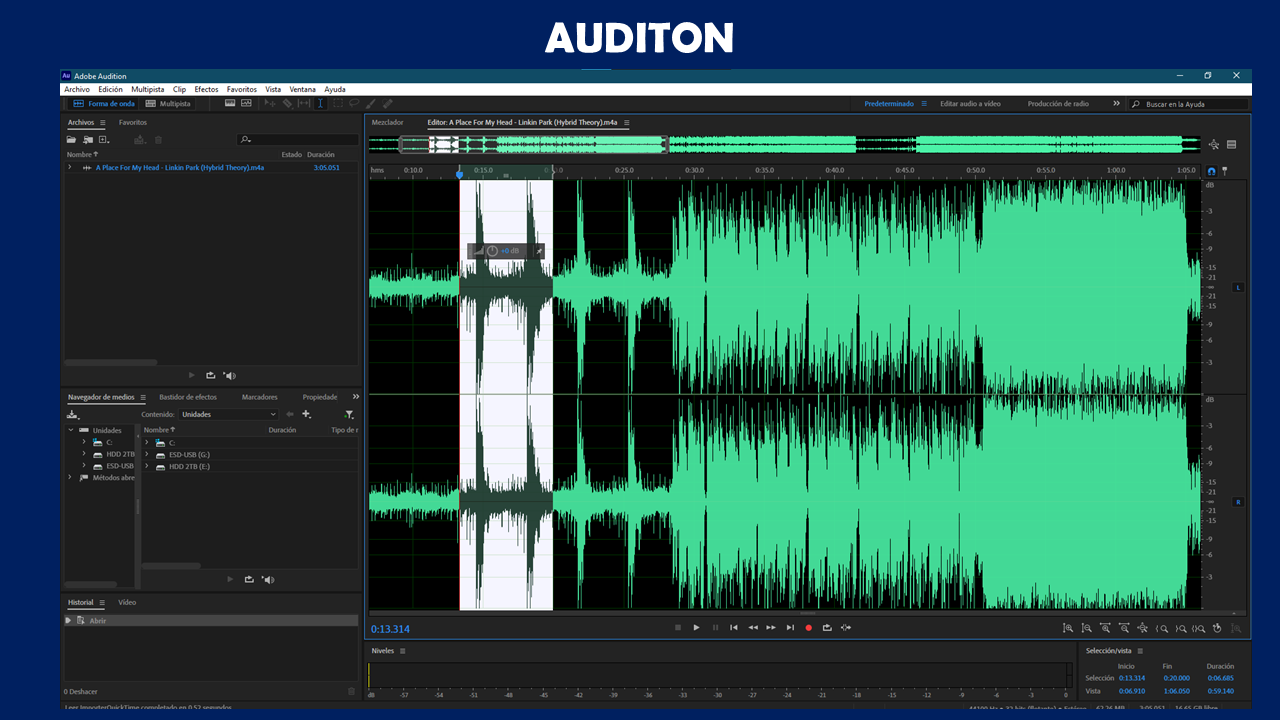Select the Lasso Selection tool
This screenshot has width=1280, height=720.
(354, 103)
